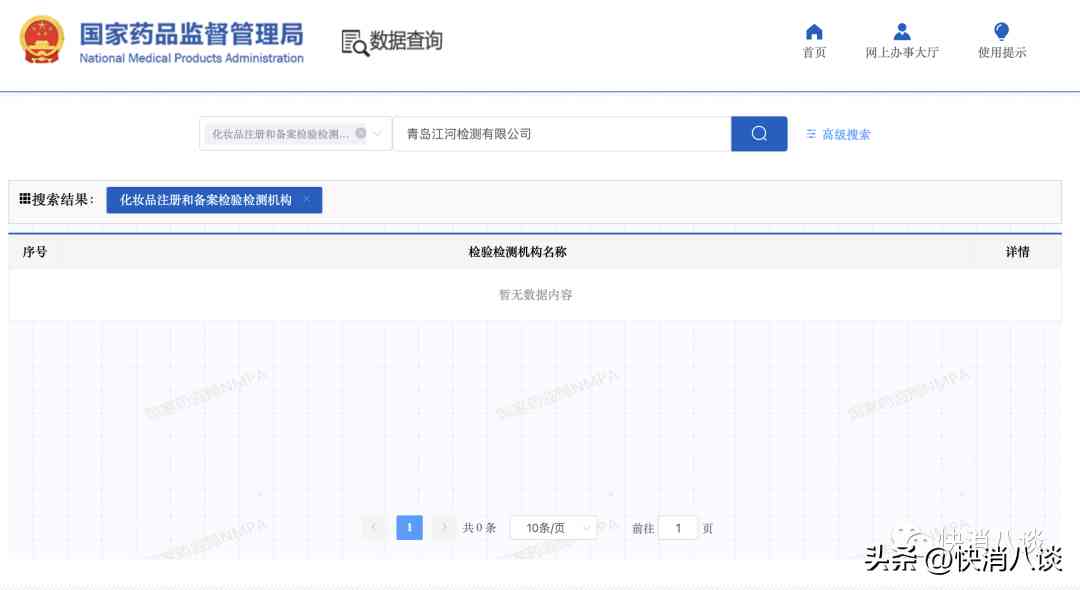
Task: Open the search category dropdown chevron
Action: (377, 133)
